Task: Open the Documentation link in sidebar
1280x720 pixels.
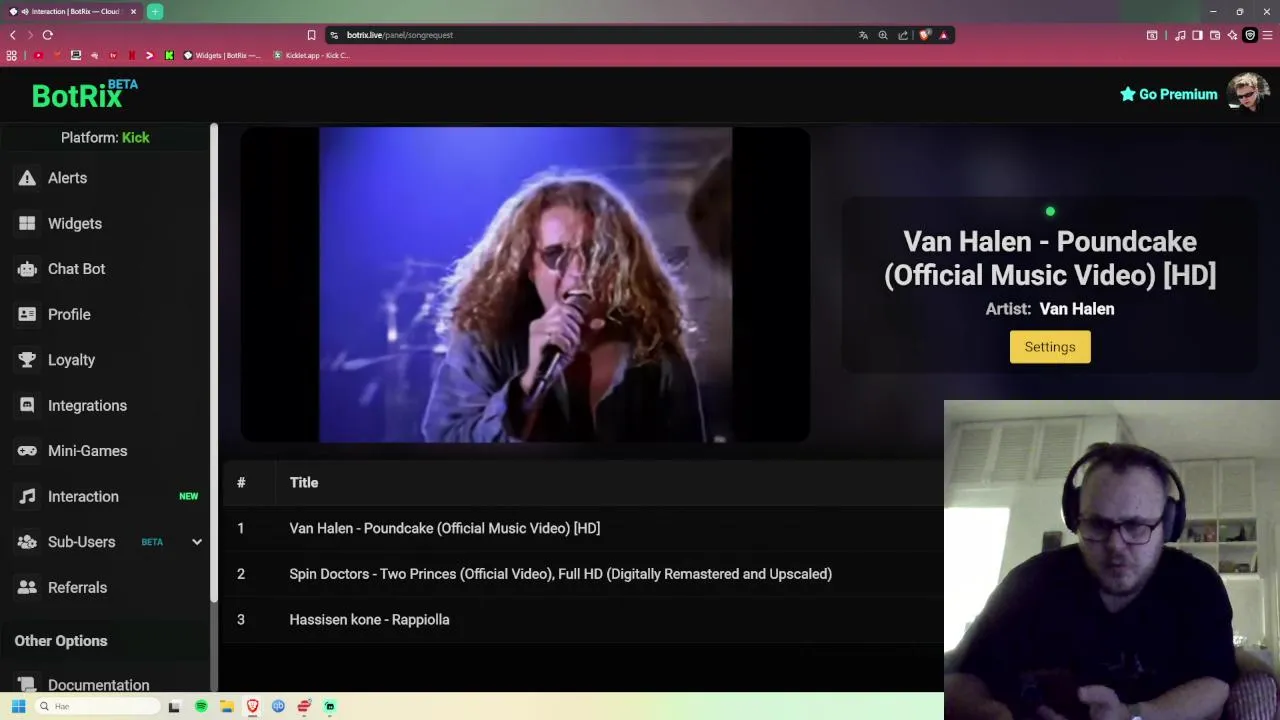Action: (98, 684)
